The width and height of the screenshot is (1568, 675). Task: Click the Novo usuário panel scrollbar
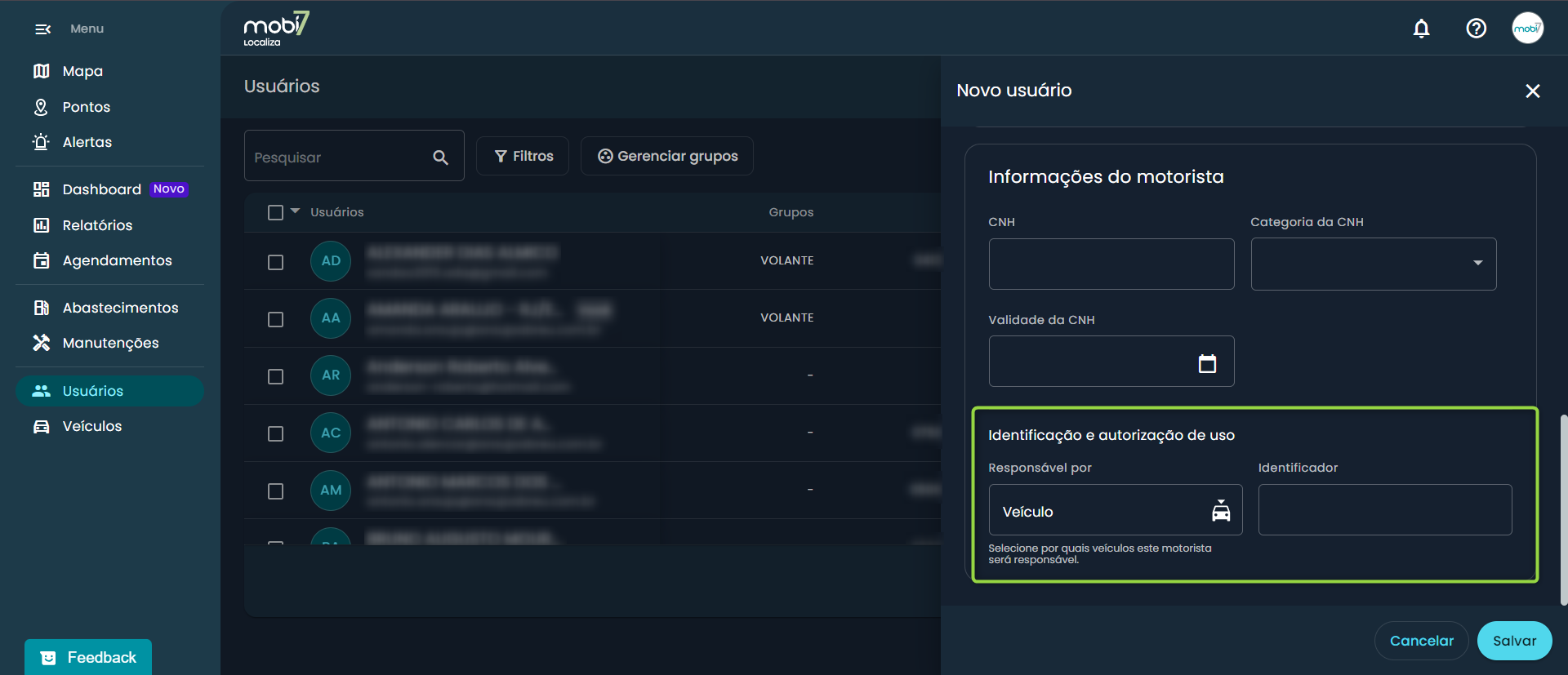click(x=1563, y=510)
